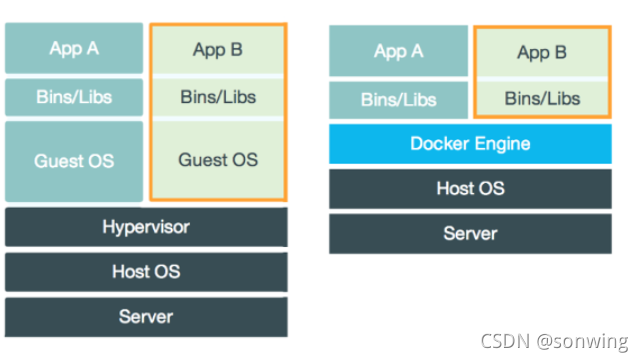
Task: Click the Docker Engine layer
Action: point(470,144)
